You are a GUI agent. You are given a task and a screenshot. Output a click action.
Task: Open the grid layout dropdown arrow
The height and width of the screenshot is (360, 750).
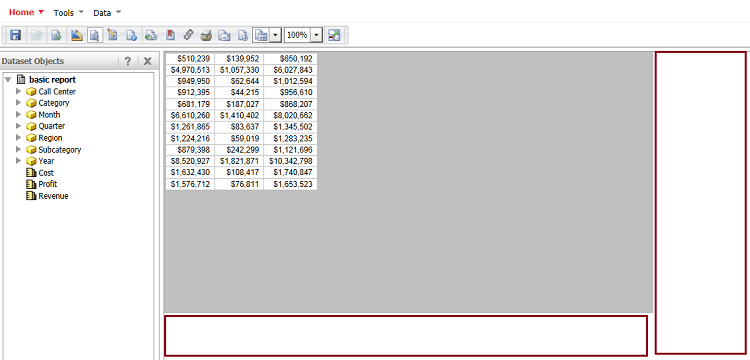(275, 35)
